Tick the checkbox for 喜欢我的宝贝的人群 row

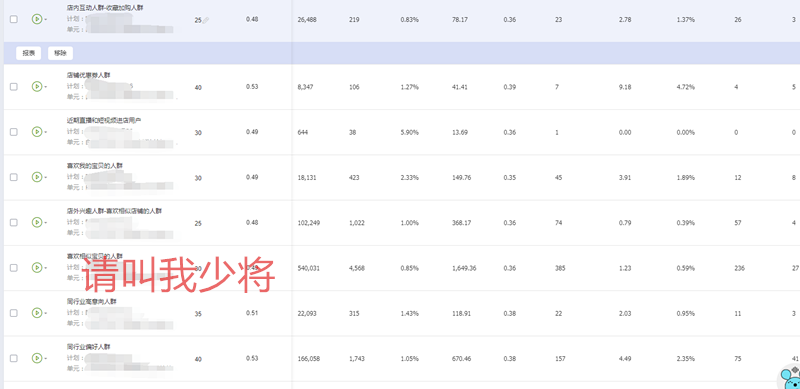[x=14, y=177]
